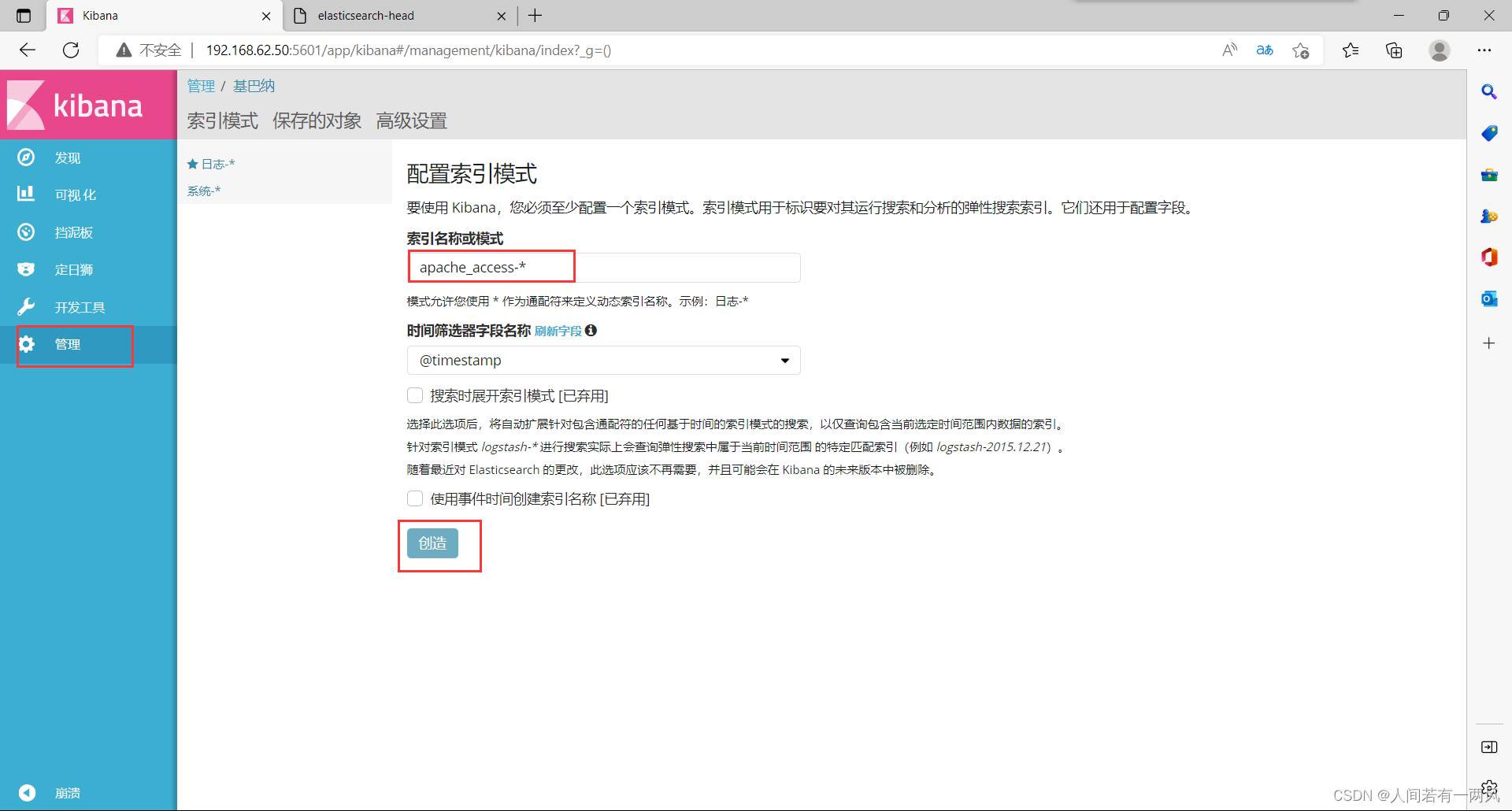The height and width of the screenshot is (811, 1512).
Task: Click the tab actions icon at top left
Action: coord(24,16)
